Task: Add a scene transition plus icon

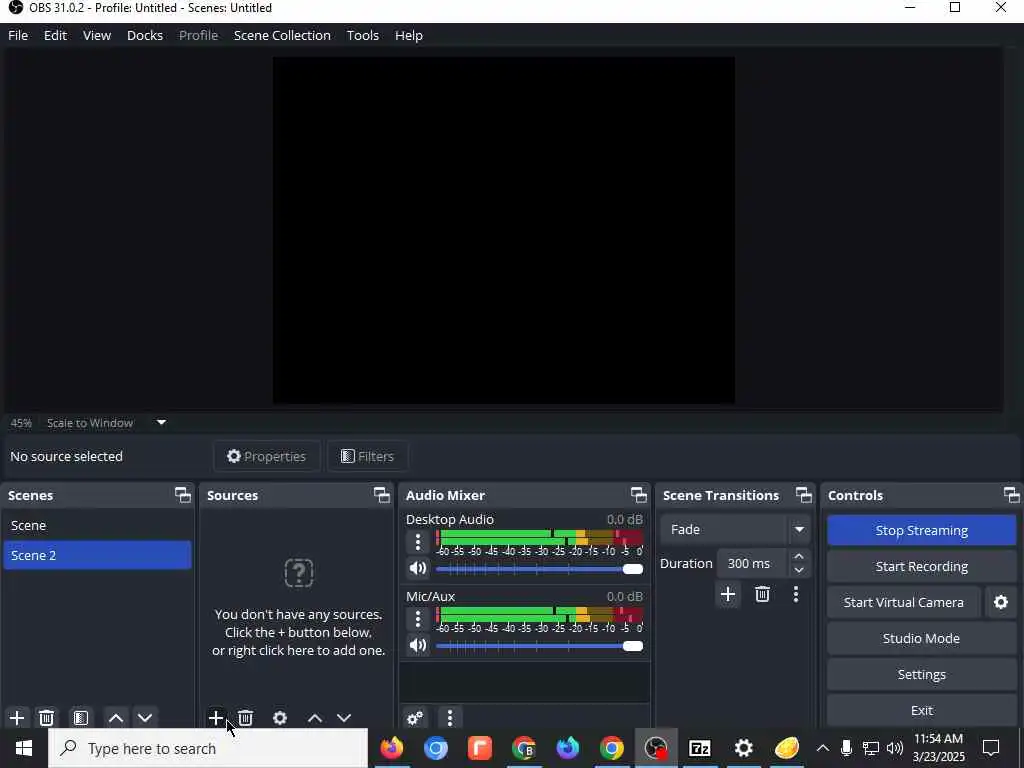Action: [728, 594]
